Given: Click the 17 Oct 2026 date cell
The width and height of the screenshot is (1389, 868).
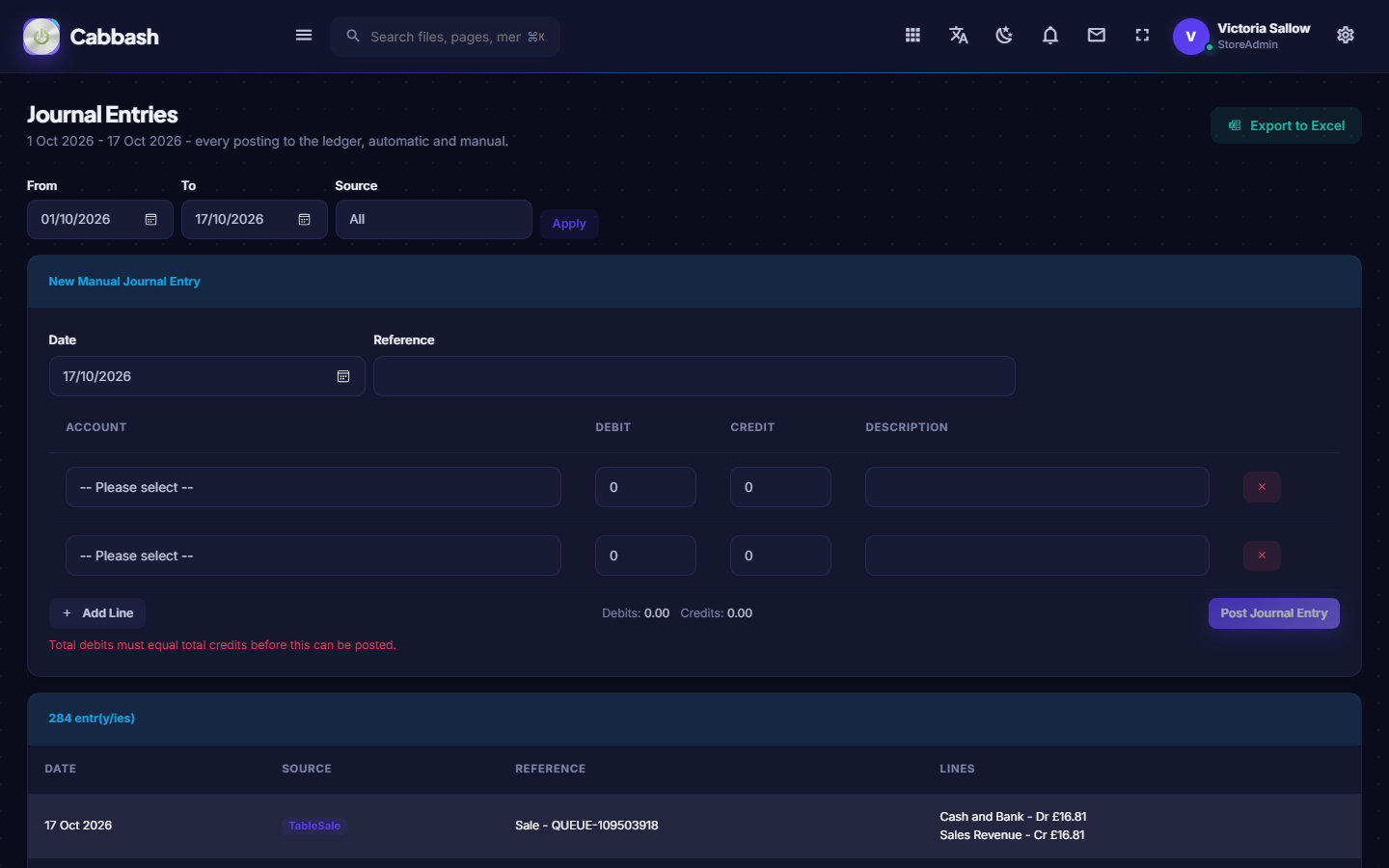Looking at the screenshot, I should 78,826.
